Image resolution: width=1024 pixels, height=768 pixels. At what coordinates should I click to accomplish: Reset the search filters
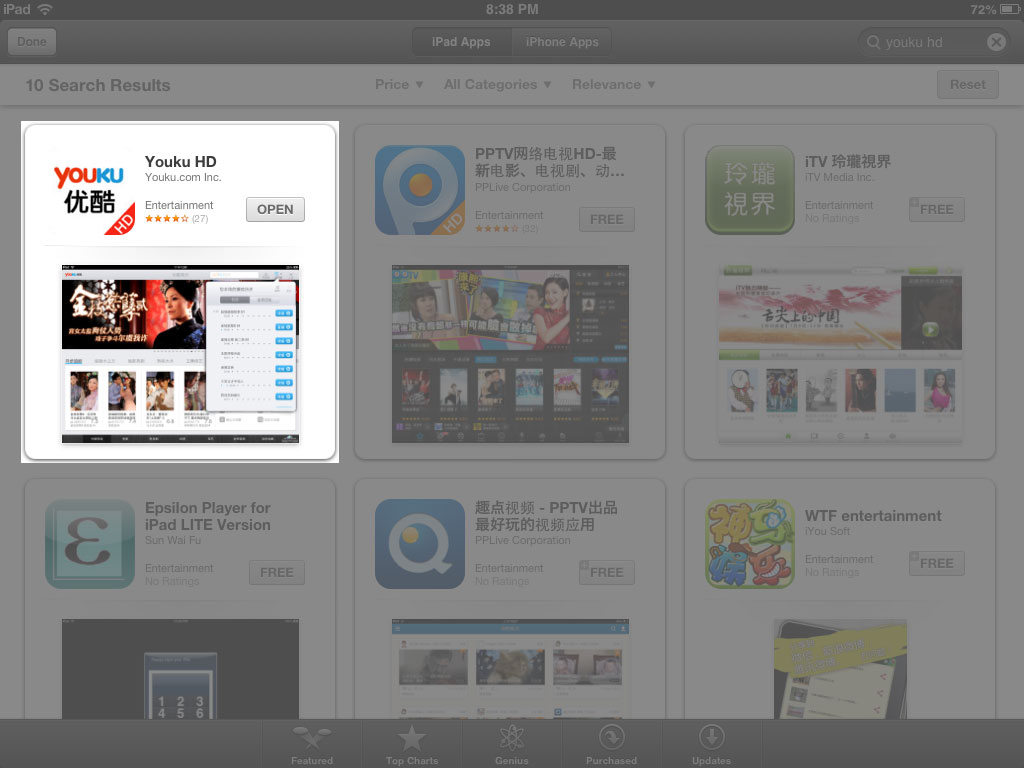[967, 84]
